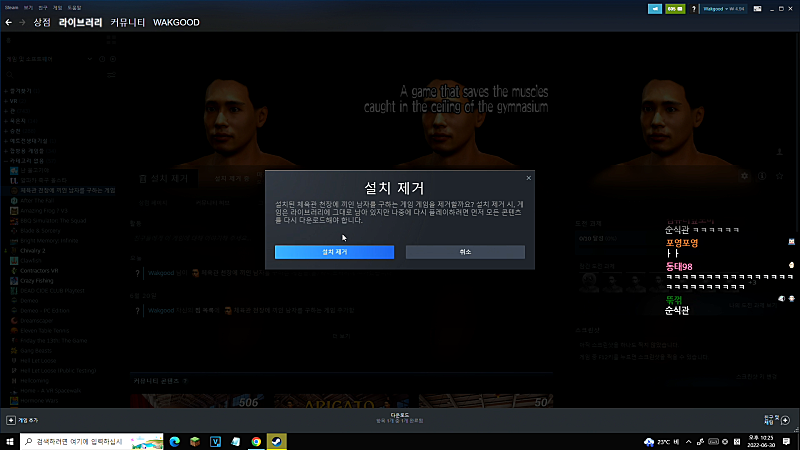Select Blade & Sorcery in the game list
The width and height of the screenshot is (800, 450).
[40, 231]
